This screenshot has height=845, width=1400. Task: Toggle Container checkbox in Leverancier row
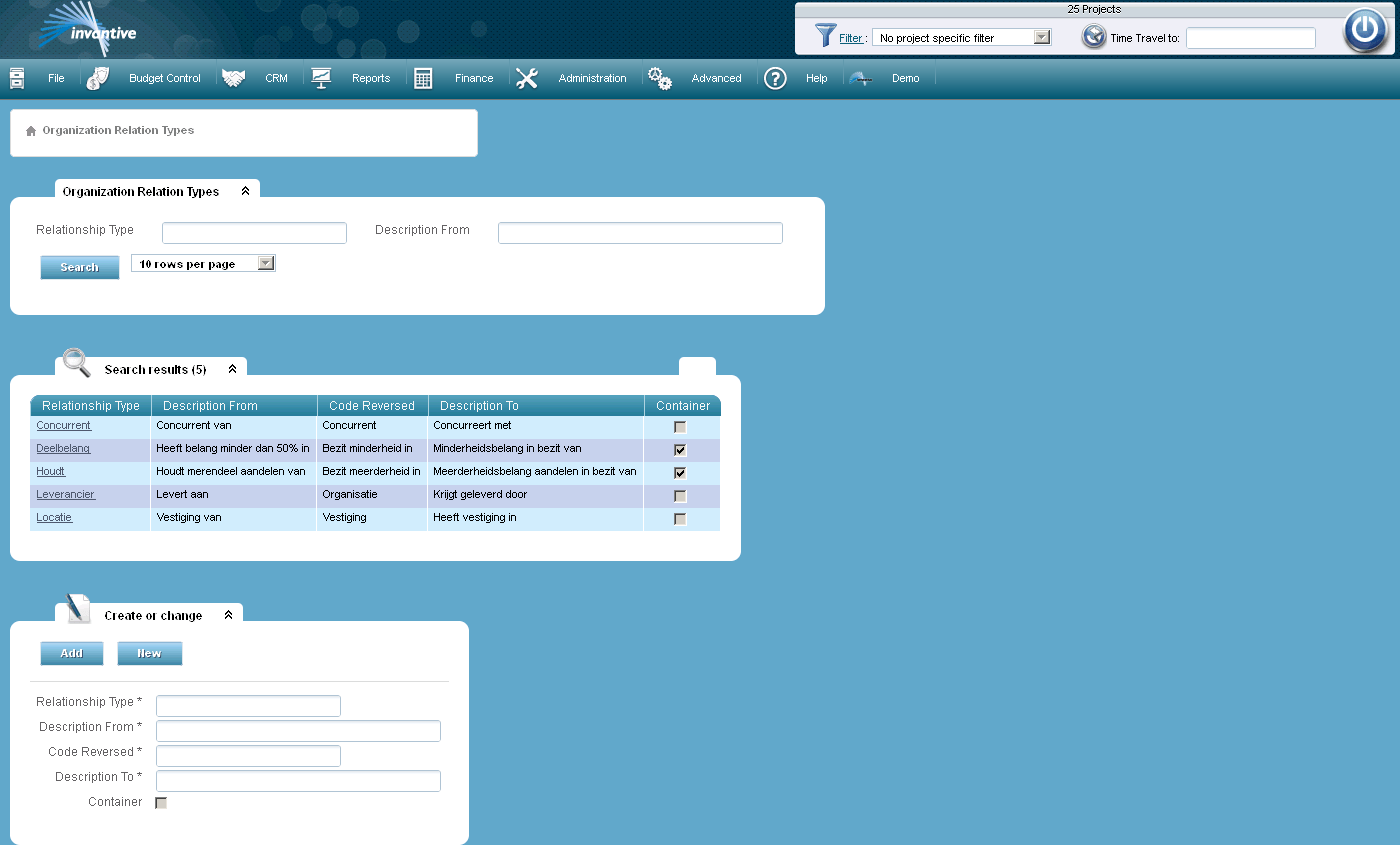pyautogui.click(x=680, y=496)
